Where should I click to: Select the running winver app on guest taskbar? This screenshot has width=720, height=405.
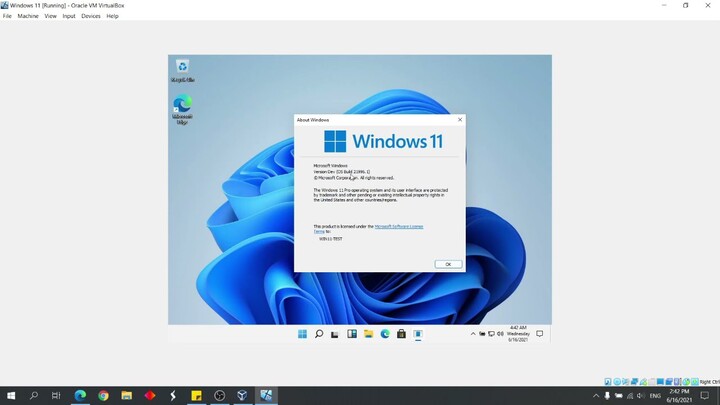pos(418,334)
